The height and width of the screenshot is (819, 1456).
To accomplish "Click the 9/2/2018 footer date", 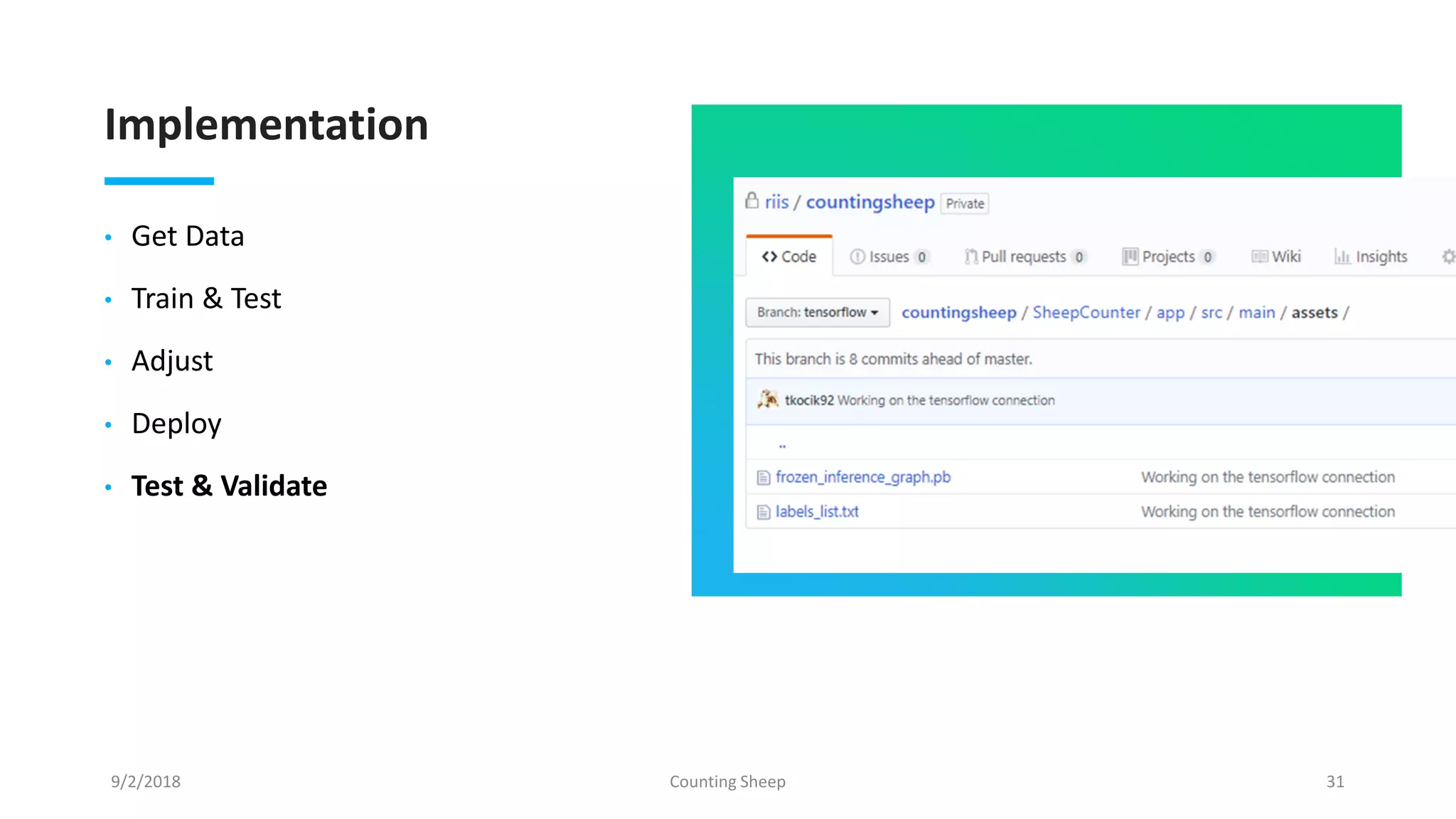I will click(146, 781).
